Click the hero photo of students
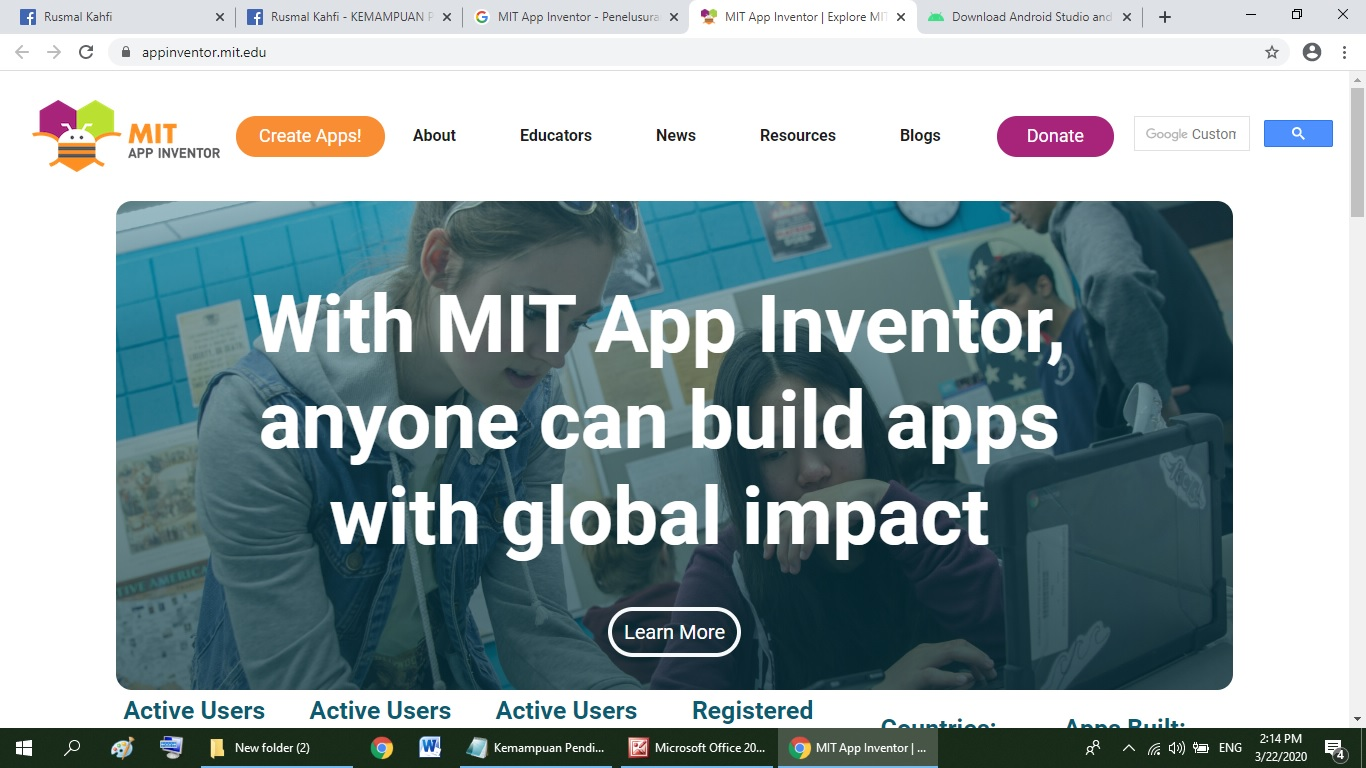Image resolution: width=1366 pixels, height=768 pixels. click(674, 445)
